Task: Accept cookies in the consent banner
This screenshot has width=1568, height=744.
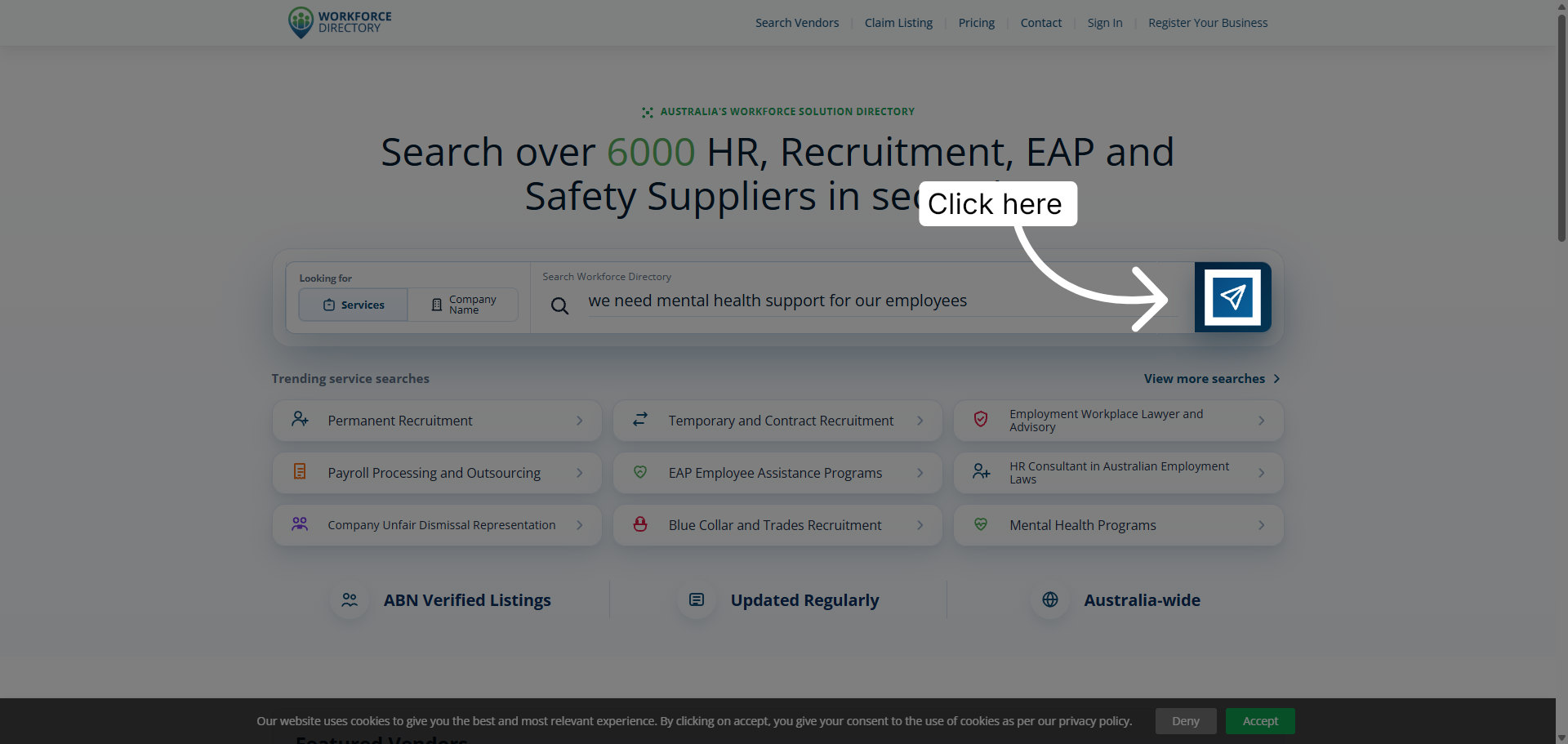Action: point(1260,721)
